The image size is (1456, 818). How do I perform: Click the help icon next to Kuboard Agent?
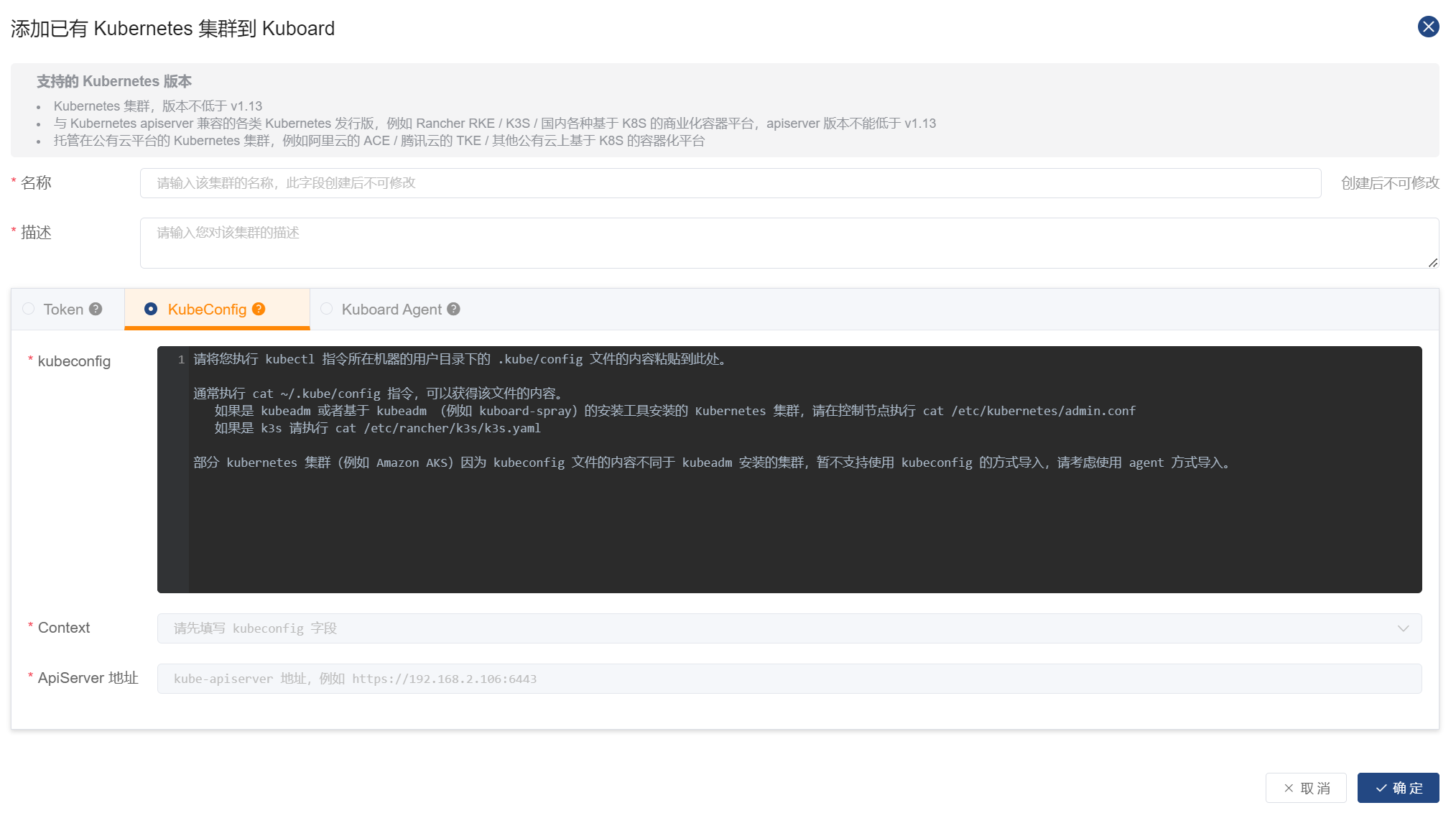click(x=453, y=310)
